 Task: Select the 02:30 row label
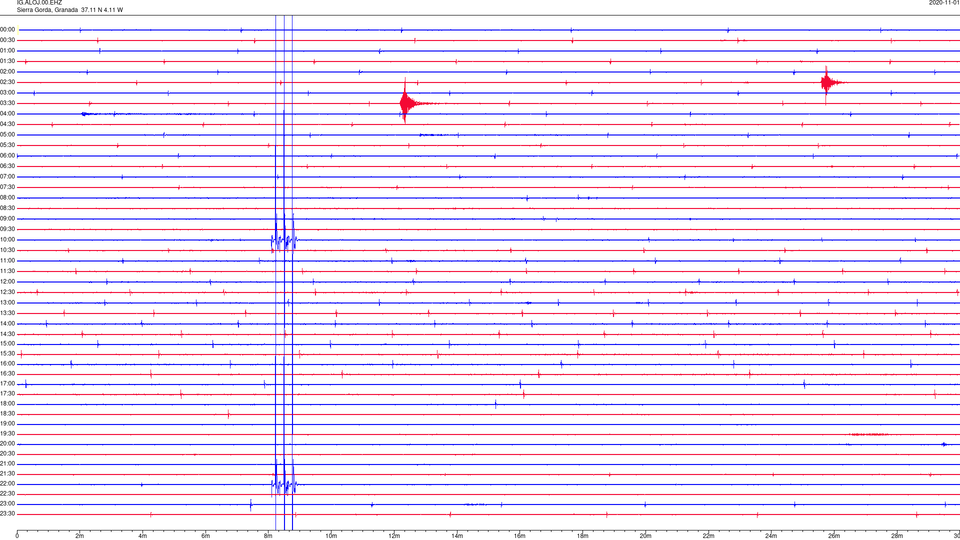click(7, 82)
